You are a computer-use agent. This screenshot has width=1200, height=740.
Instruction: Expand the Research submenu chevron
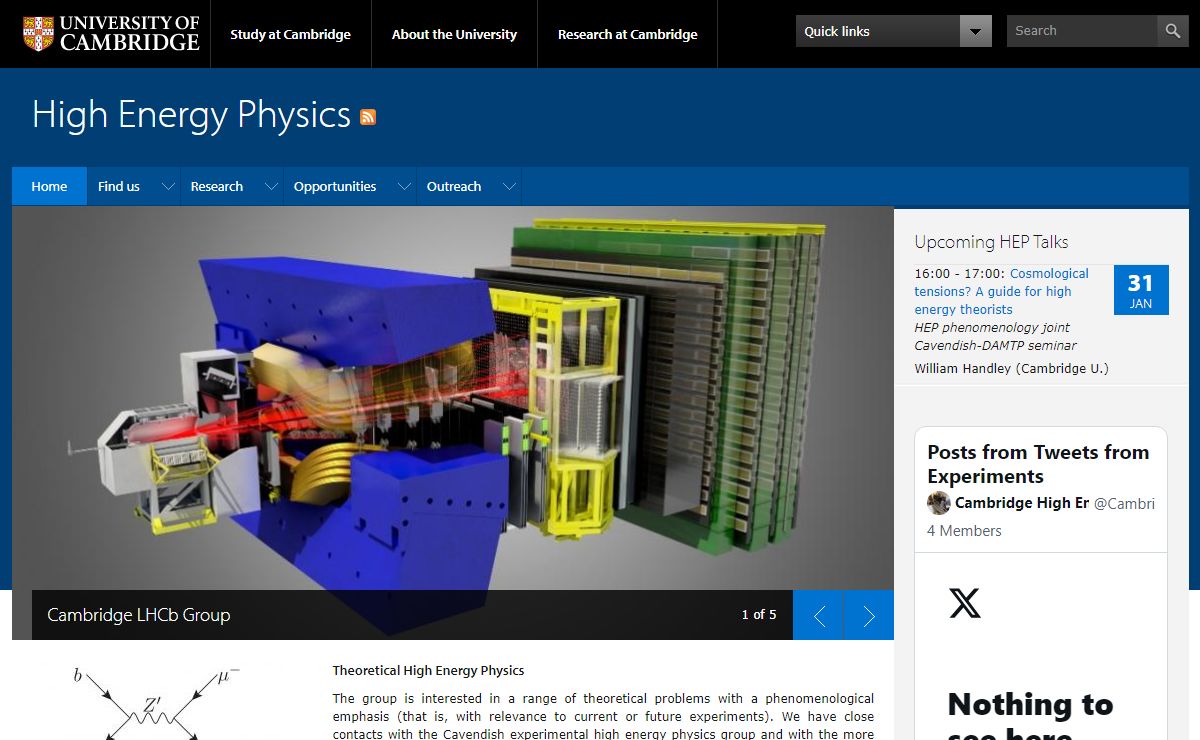tap(270, 187)
